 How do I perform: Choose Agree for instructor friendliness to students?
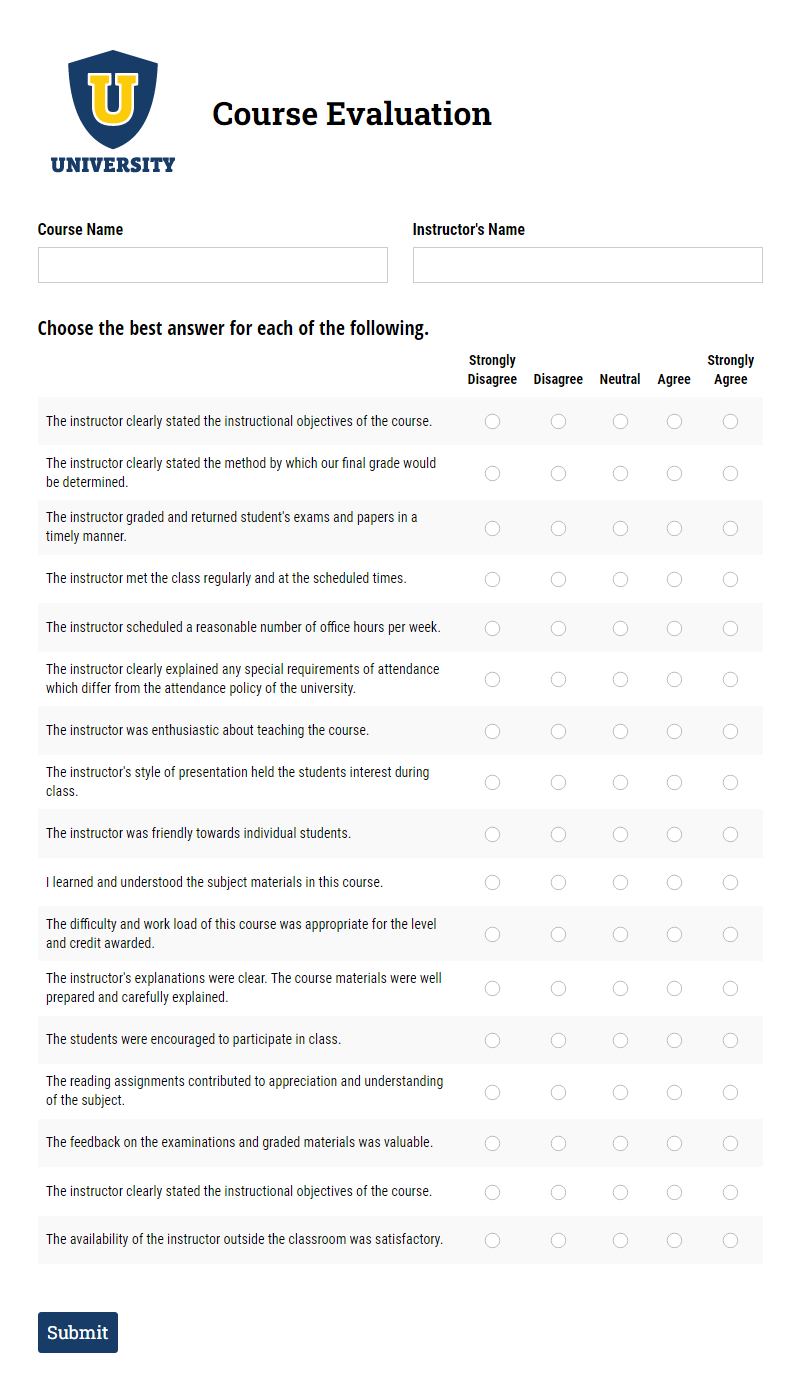point(674,833)
